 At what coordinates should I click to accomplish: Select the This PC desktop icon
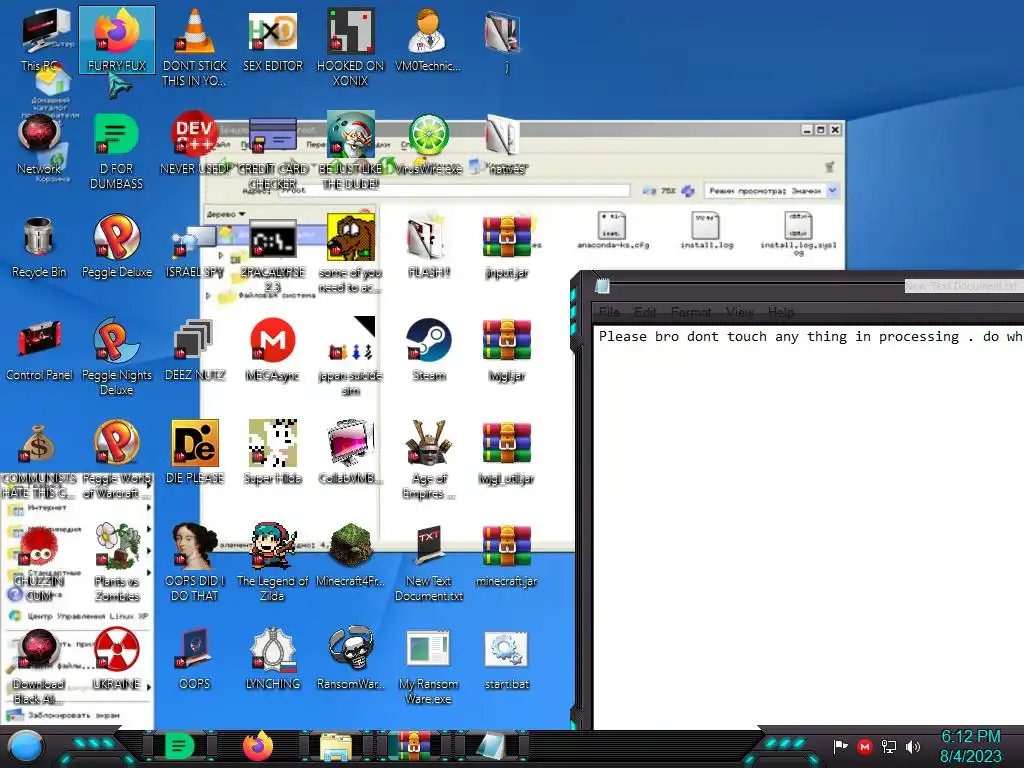click(39, 40)
